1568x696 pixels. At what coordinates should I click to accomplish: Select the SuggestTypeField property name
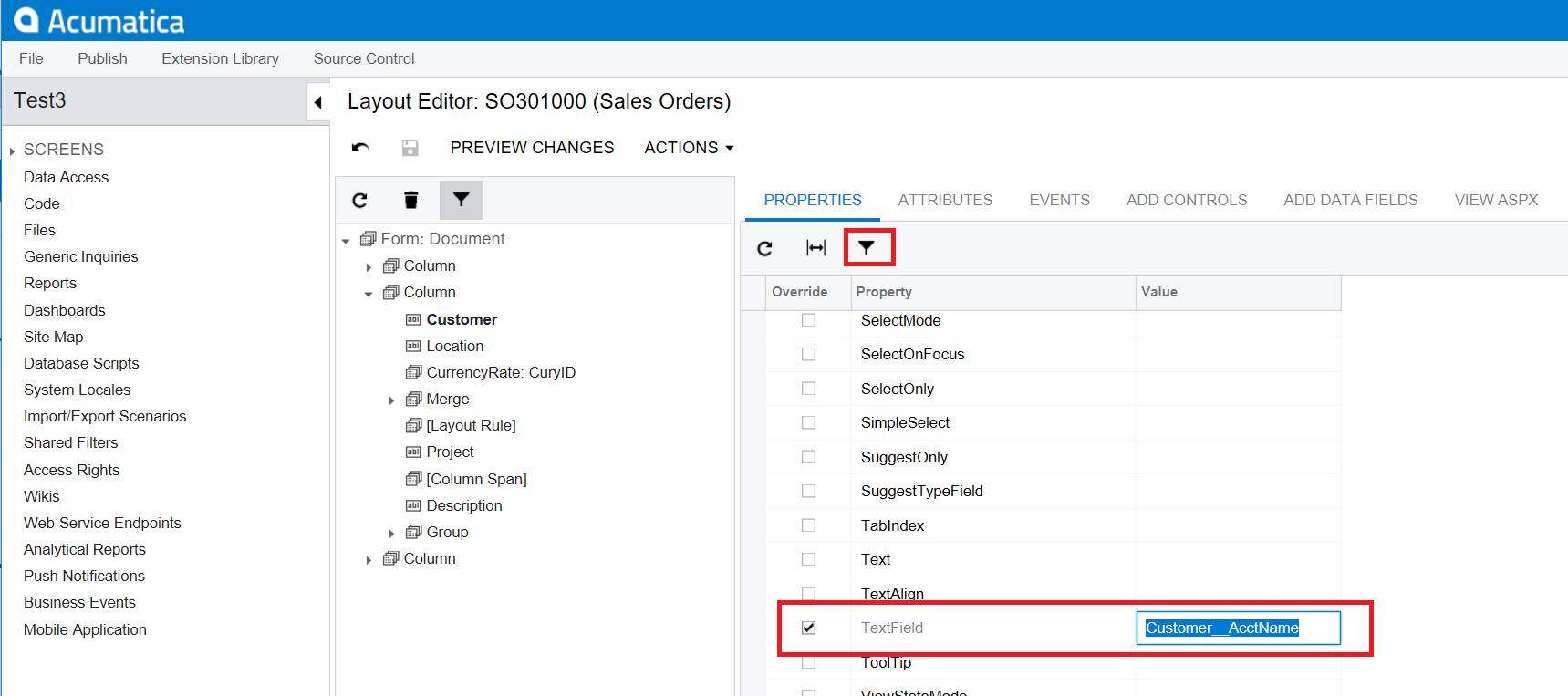922,491
